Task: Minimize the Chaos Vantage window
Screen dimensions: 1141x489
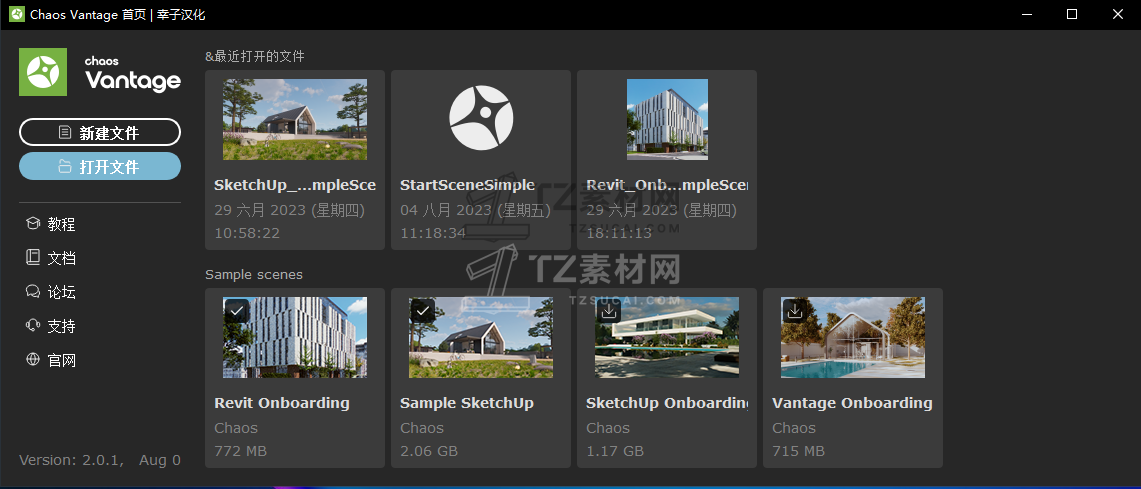Action: (x=1027, y=15)
